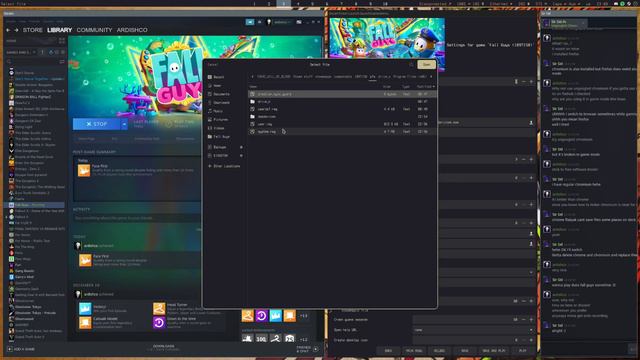Eject the second mounted drive in sidebar
The image size is (640, 360).
click(241, 156)
